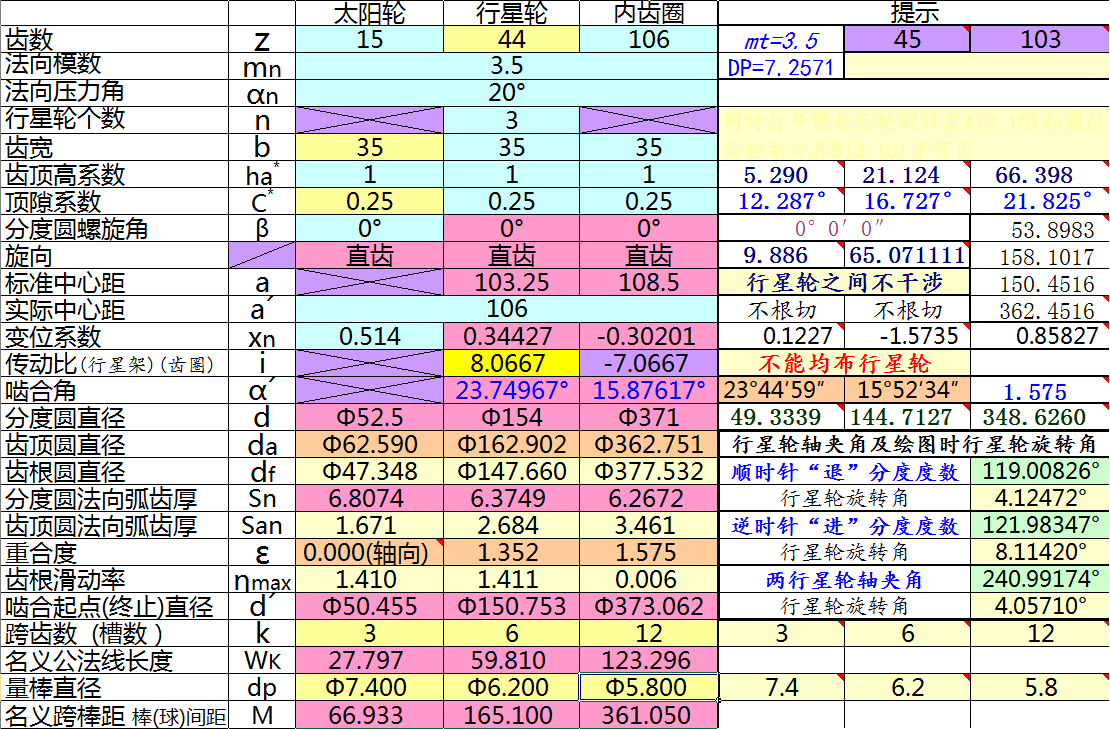
Task: Select the mesh angle cell 15.87617°
Action: tap(648, 390)
